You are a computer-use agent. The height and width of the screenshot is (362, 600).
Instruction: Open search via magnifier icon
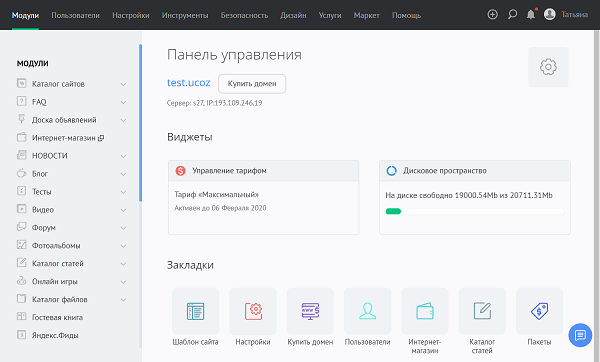[x=512, y=15]
